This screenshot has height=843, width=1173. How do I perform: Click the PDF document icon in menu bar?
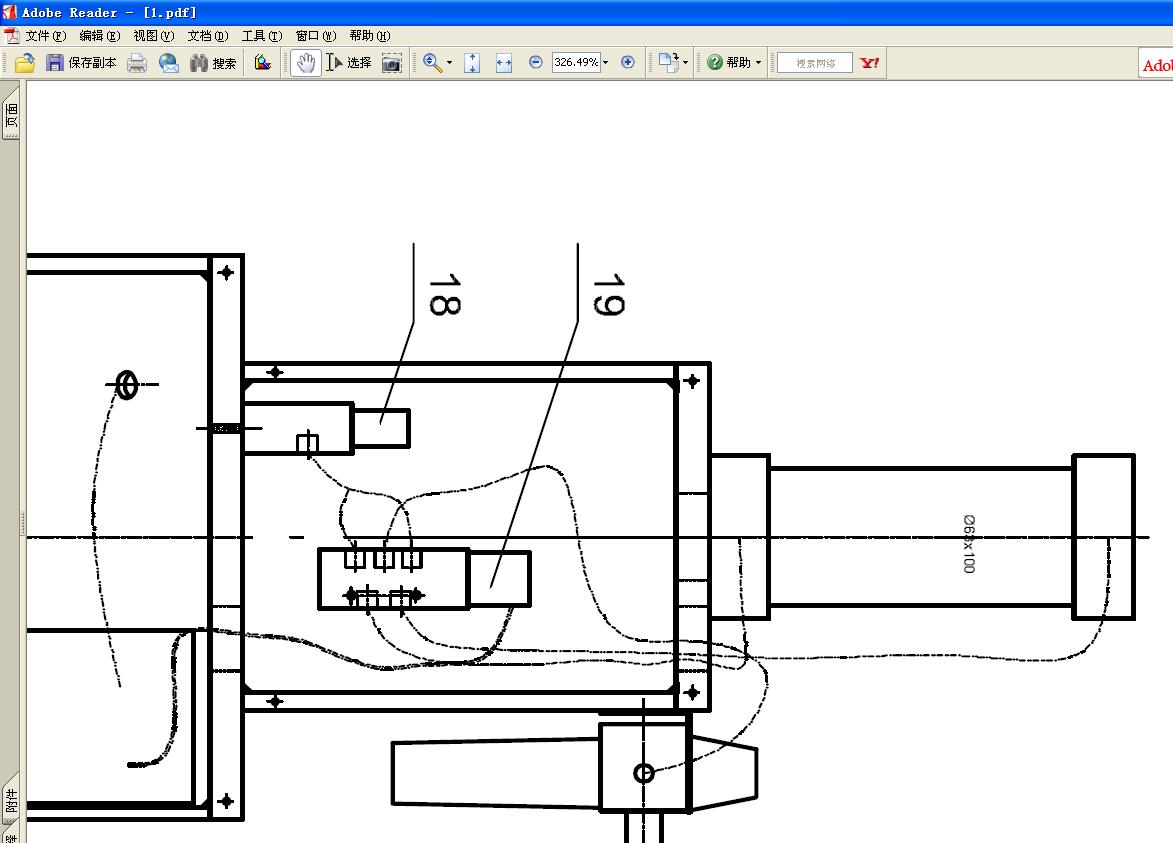click(12, 36)
